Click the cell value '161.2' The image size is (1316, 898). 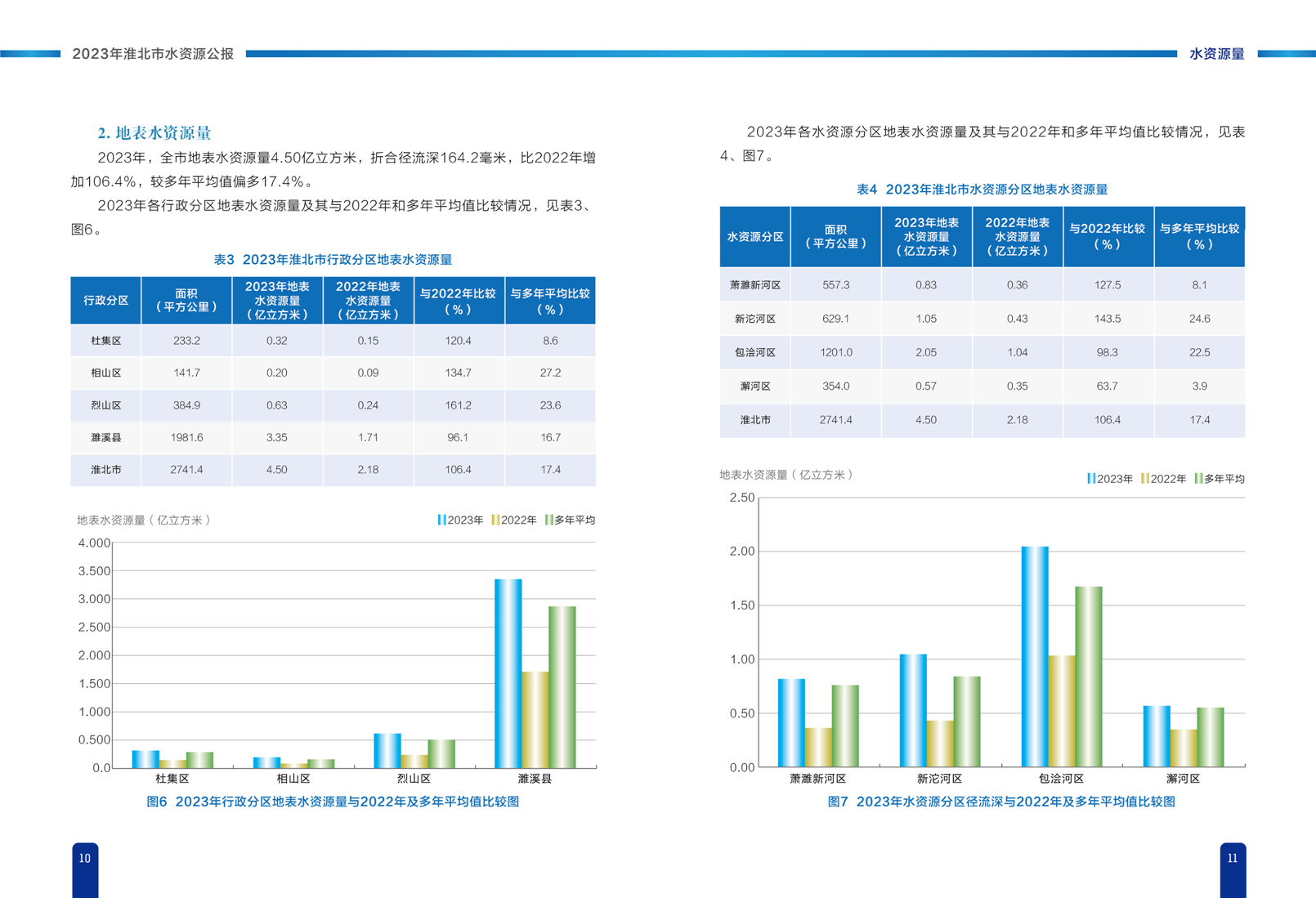pyautogui.click(x=459, y=405)
